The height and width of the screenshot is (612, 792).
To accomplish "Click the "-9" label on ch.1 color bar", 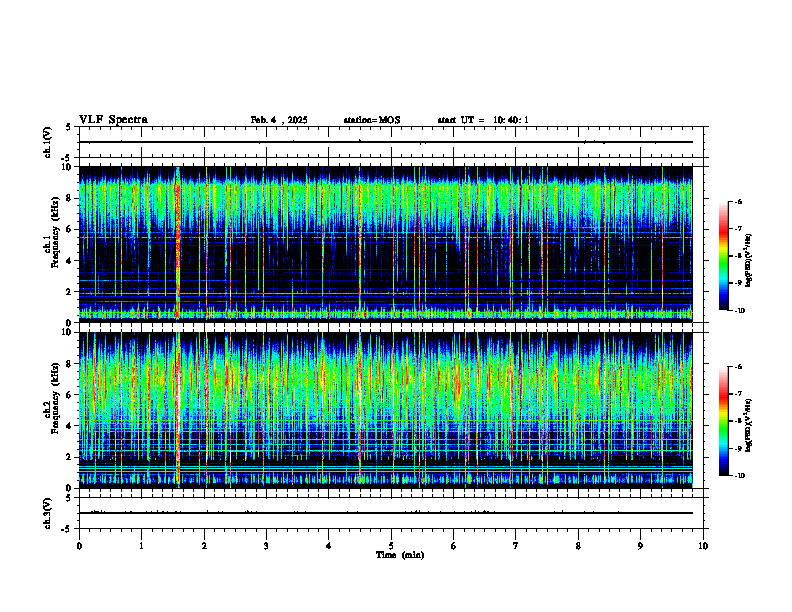I will tap(738, 283).
